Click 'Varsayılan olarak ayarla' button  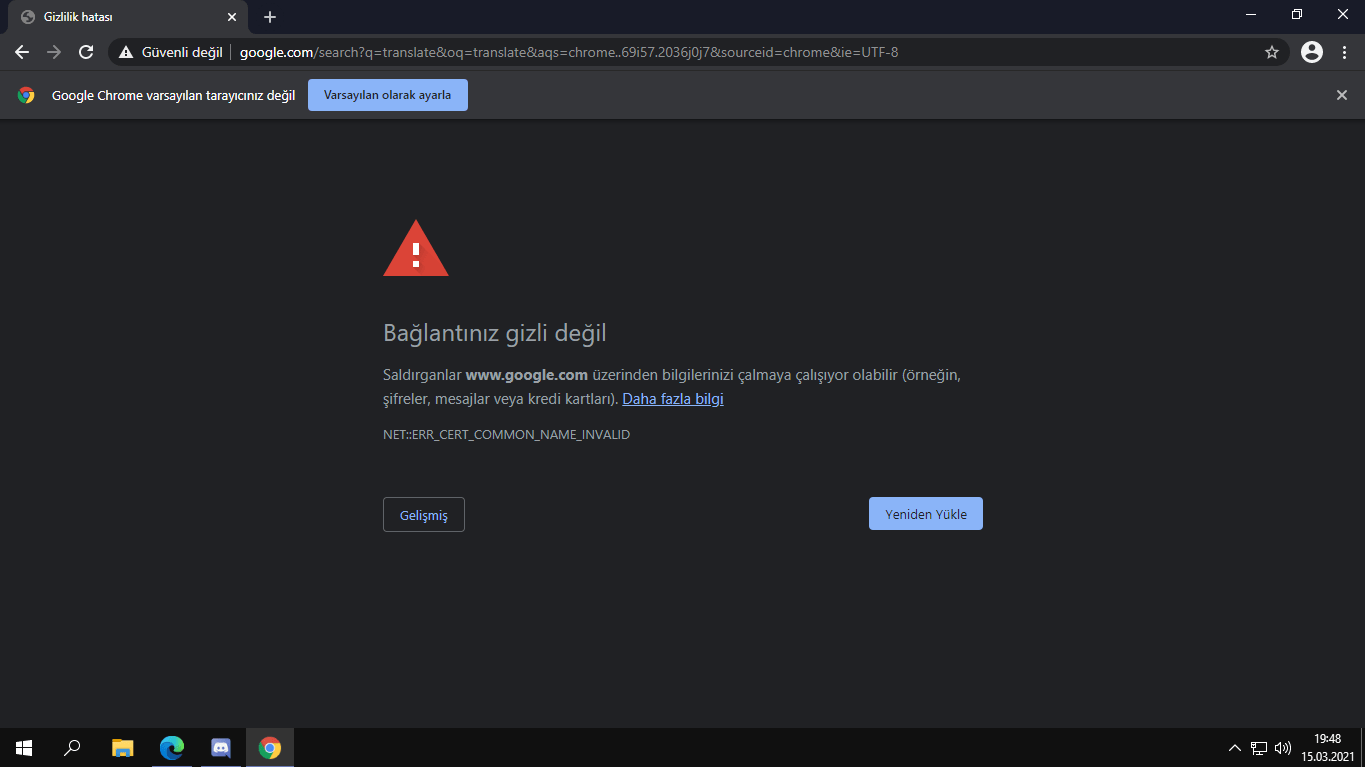pyautogui.click(x=388, y=95)
